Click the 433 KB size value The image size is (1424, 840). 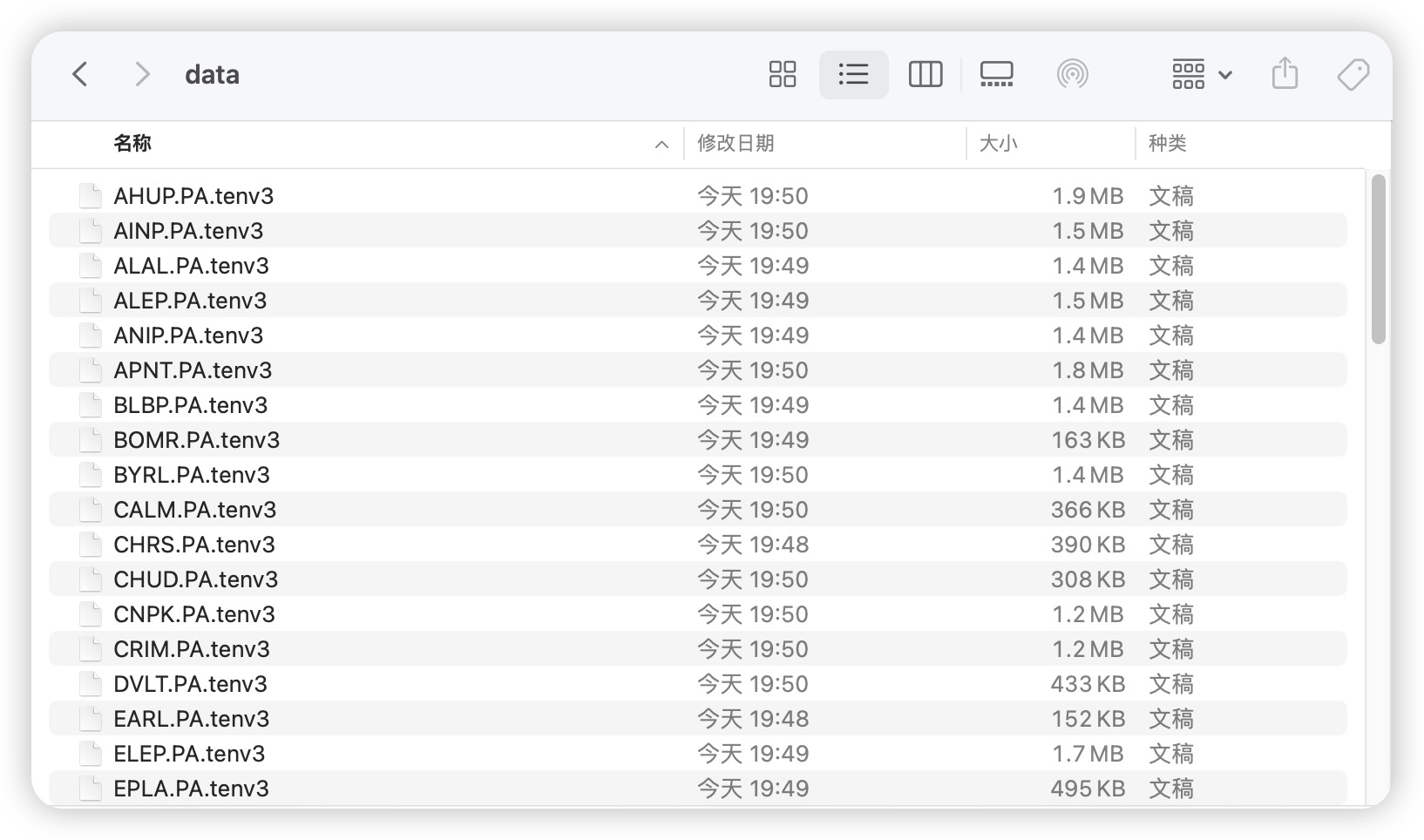coord(1088,684)
